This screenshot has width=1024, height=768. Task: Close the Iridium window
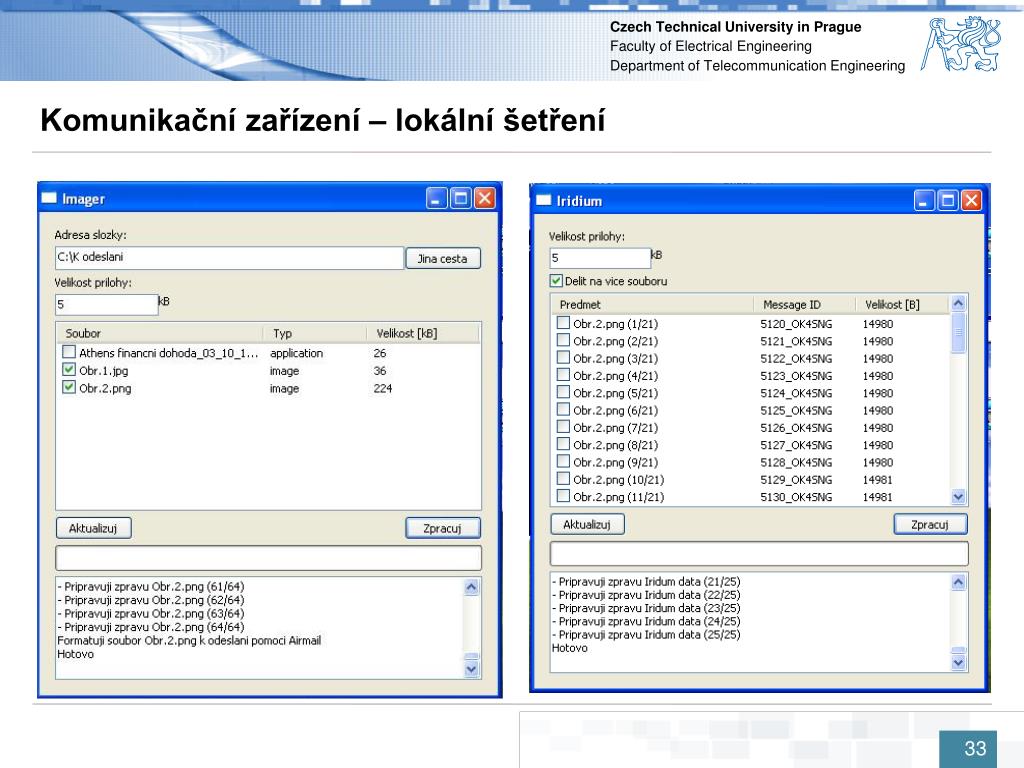970,200
